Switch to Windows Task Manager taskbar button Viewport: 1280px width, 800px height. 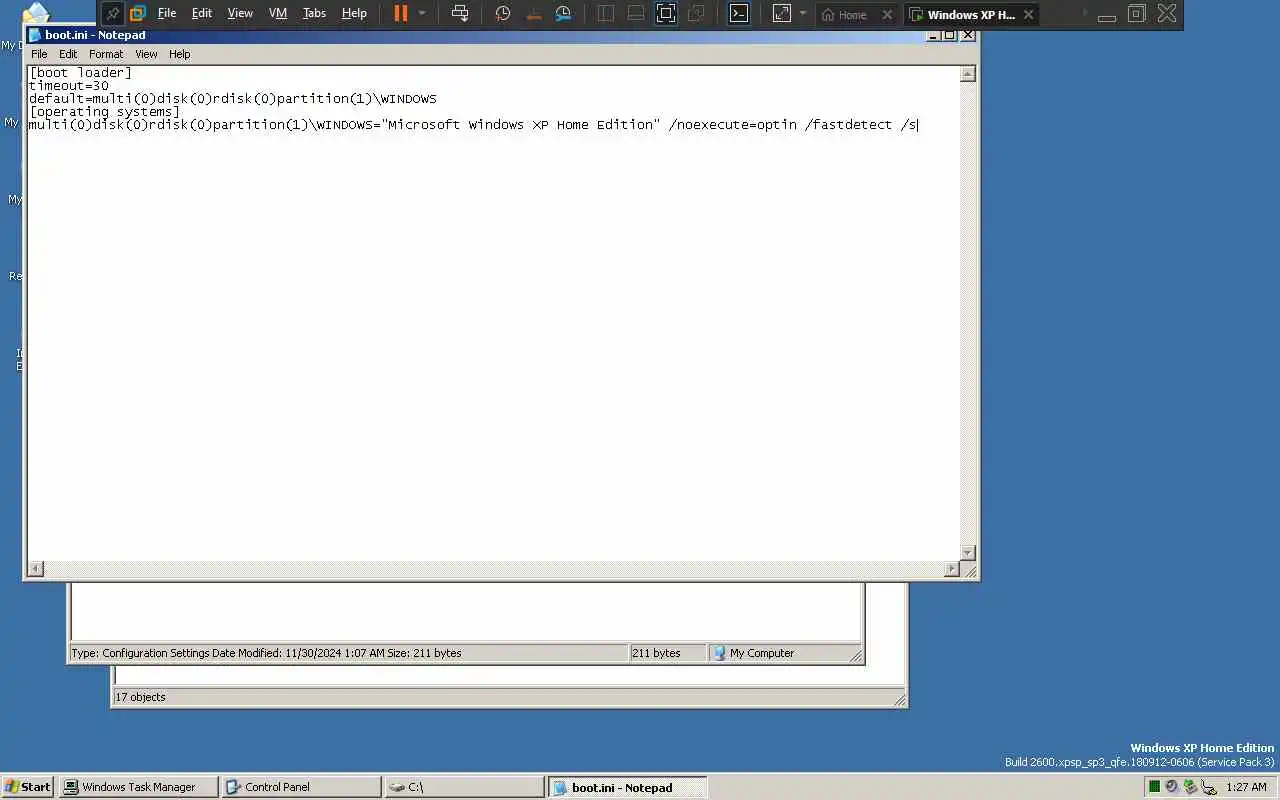[x=139, y=787]
